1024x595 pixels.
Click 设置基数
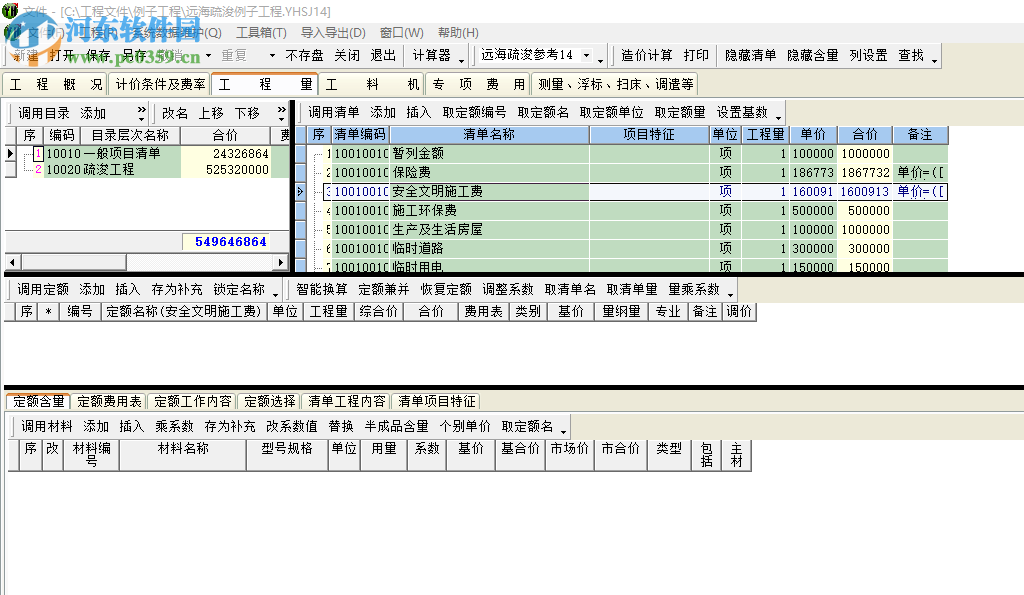click(x=742, y=112)
